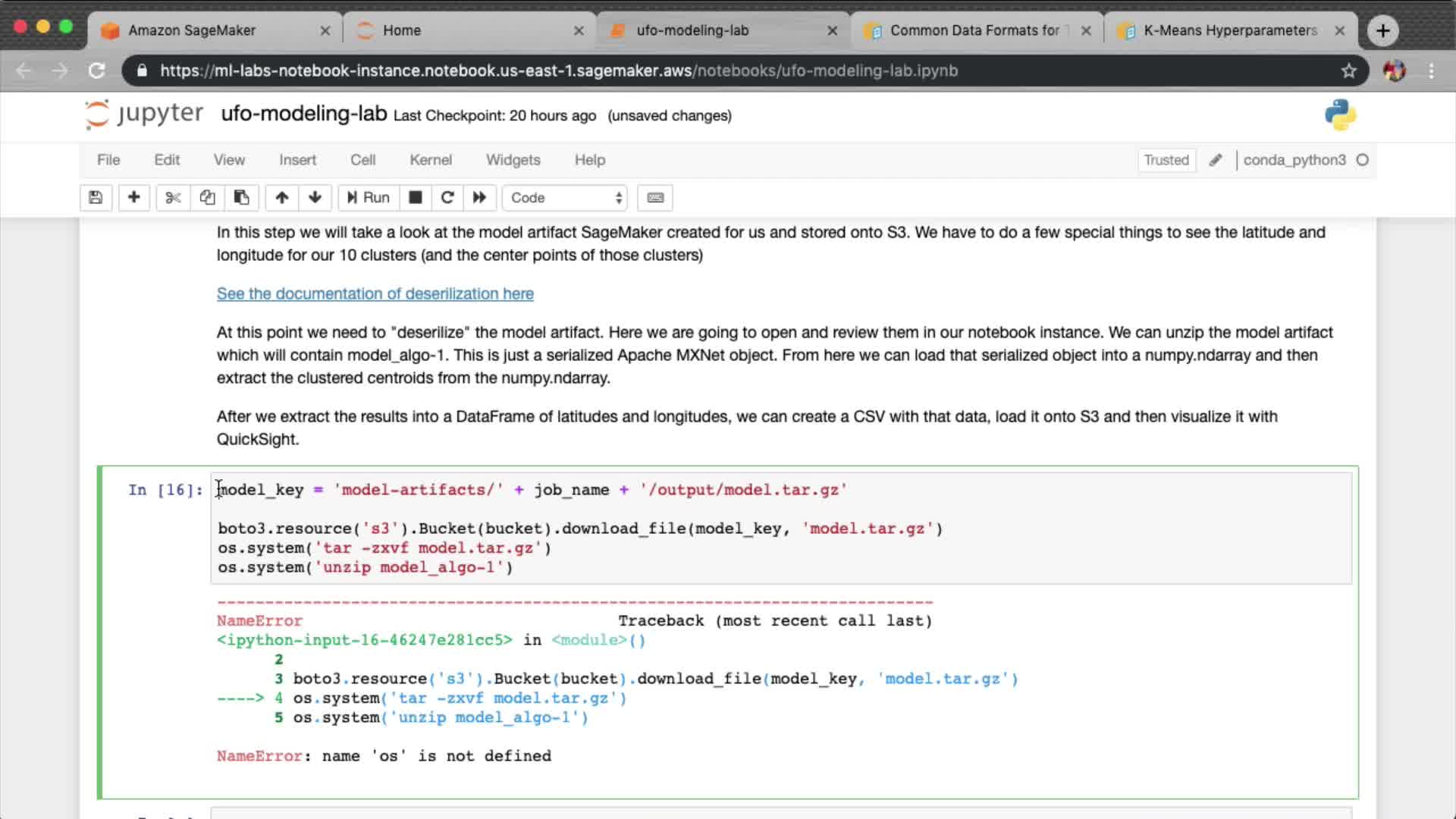Restart kernel and rerun all (fast-forward icon)
Viewport: 1456px width, 819px height.
coord(479,198)
